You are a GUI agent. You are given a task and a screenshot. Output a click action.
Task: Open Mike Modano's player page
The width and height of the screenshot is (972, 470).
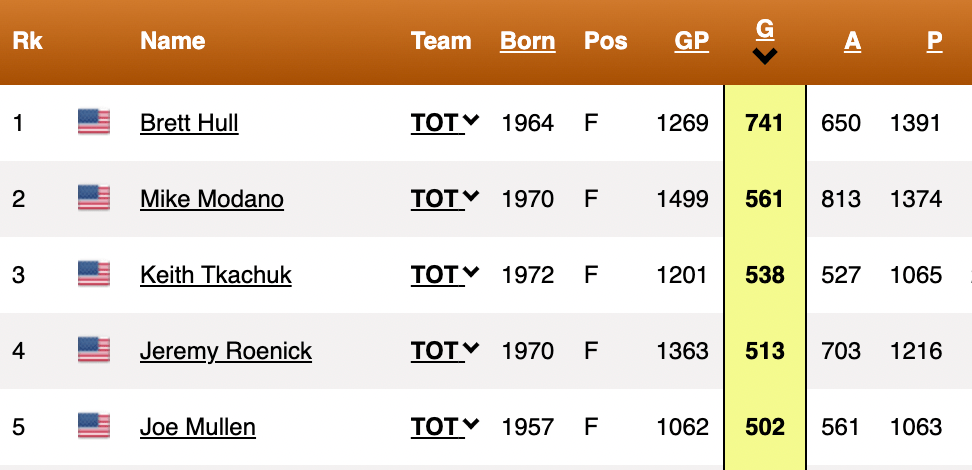212,199
